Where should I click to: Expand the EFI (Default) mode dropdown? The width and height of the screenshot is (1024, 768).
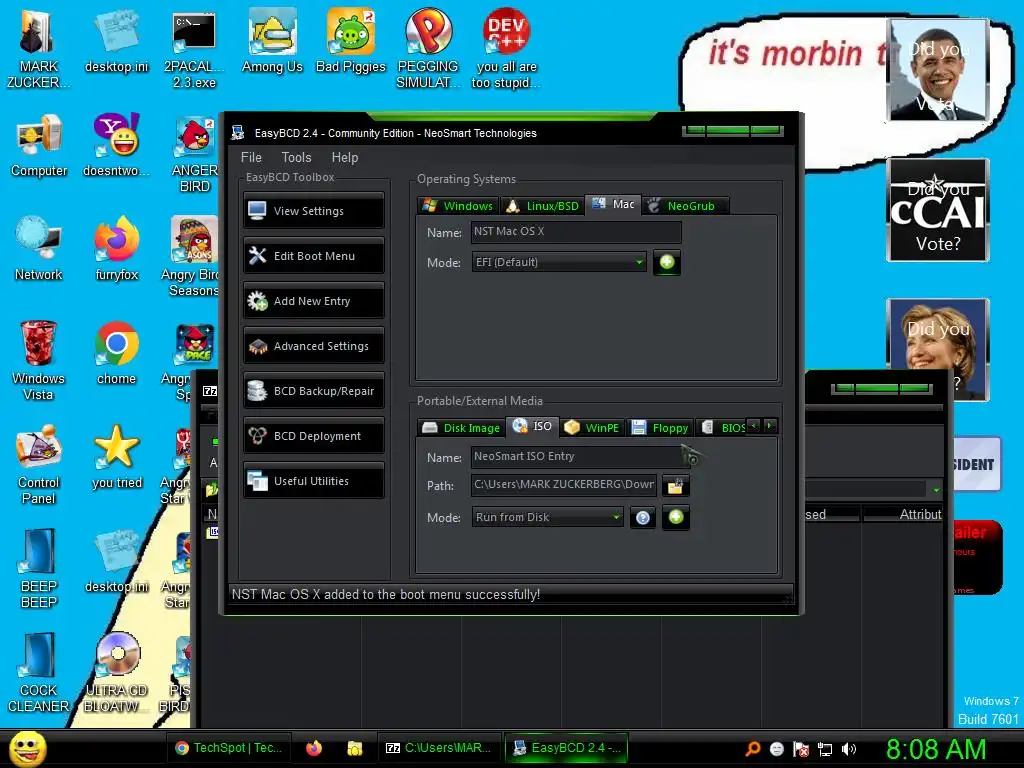coord(559,262)
